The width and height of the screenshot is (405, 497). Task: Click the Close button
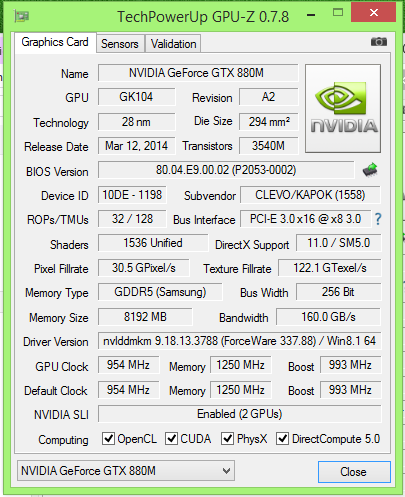[x=354, y=472]
